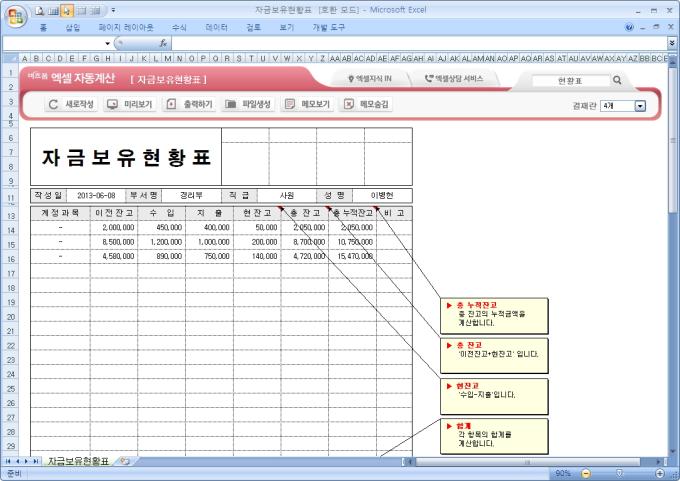Click the 계정과목 column header
The height and width of the screenshot is (481, 680).
[60, 213]
